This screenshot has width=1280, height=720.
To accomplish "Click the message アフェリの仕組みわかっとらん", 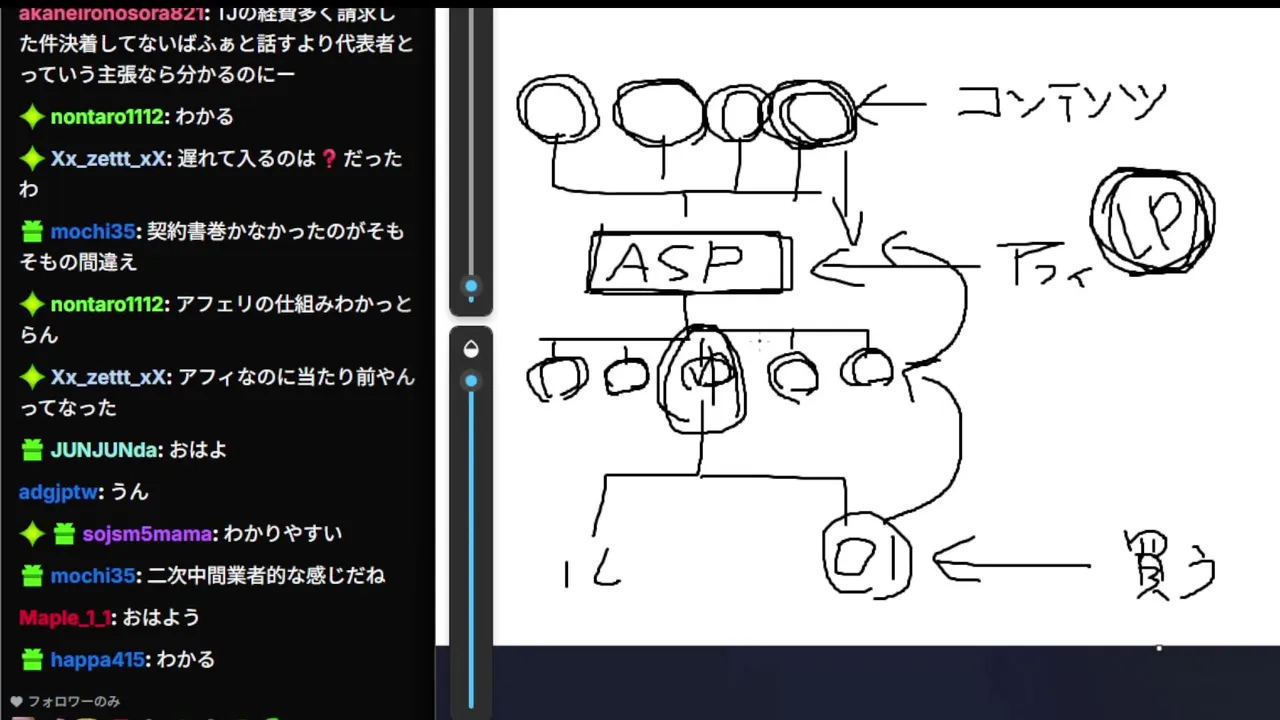I will (x=217, y=319).
